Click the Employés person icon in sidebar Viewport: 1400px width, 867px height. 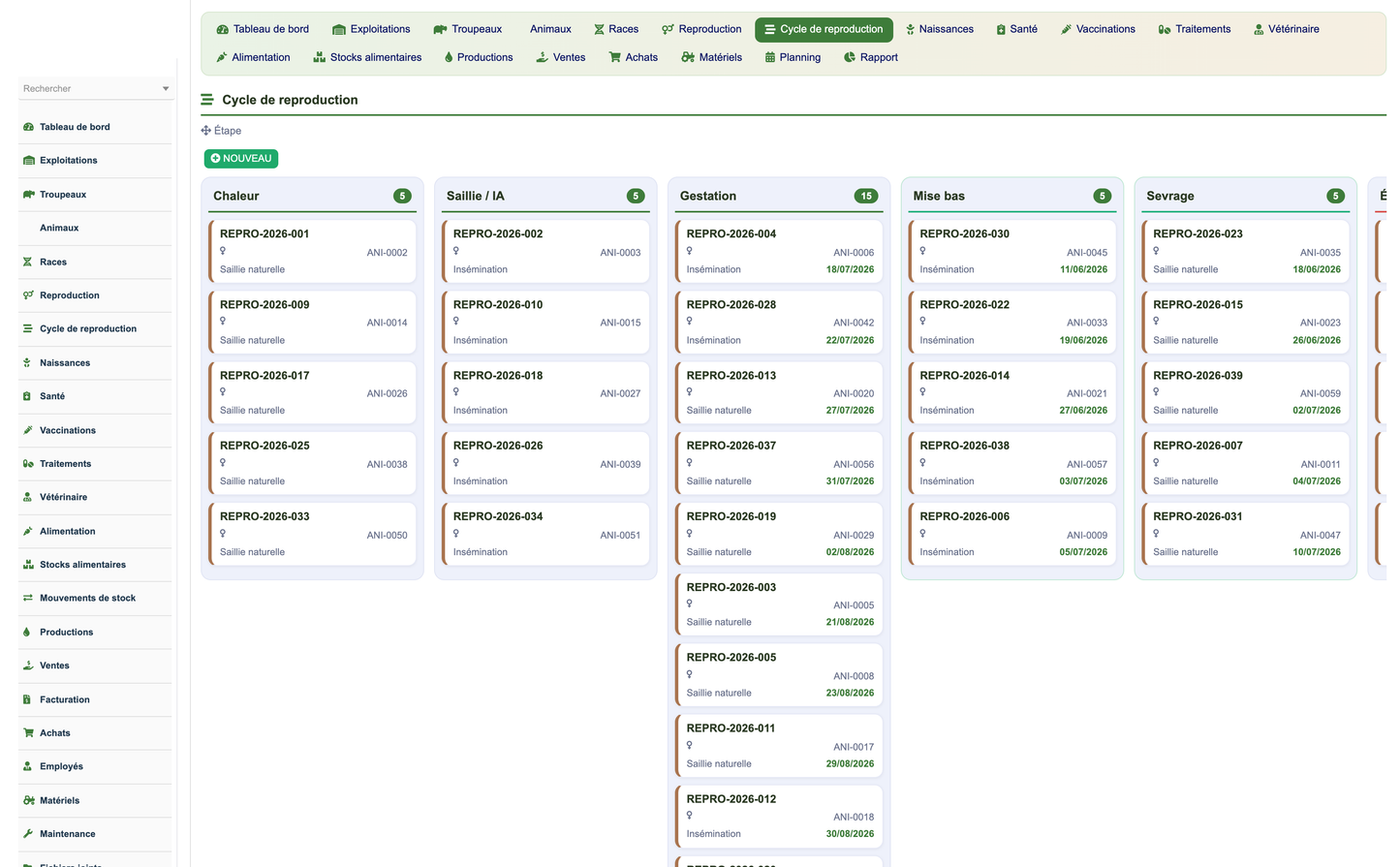coord(27,766)
